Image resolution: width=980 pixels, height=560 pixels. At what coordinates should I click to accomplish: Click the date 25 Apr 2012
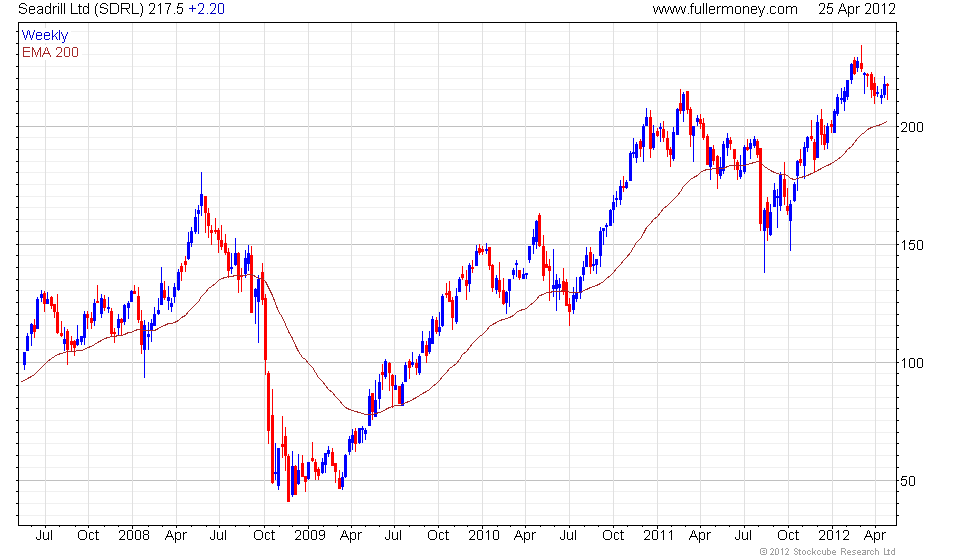point(857,9)
